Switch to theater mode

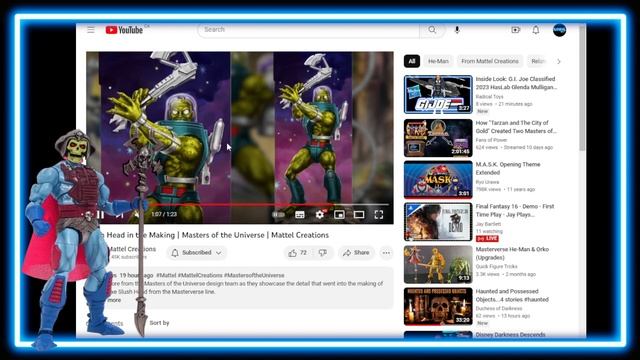tap(359, 214)
